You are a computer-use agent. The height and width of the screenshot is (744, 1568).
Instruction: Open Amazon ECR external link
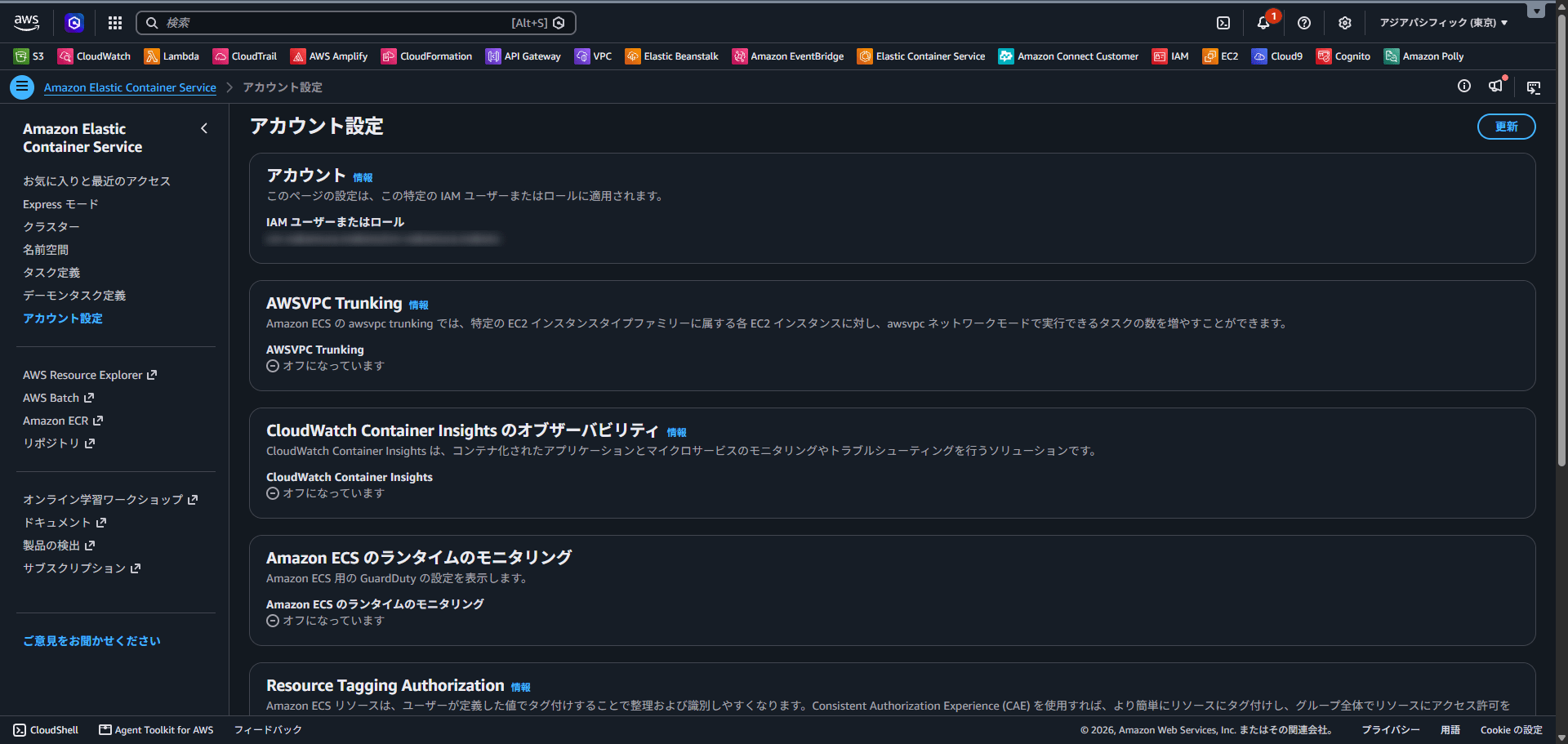point(63,421)
